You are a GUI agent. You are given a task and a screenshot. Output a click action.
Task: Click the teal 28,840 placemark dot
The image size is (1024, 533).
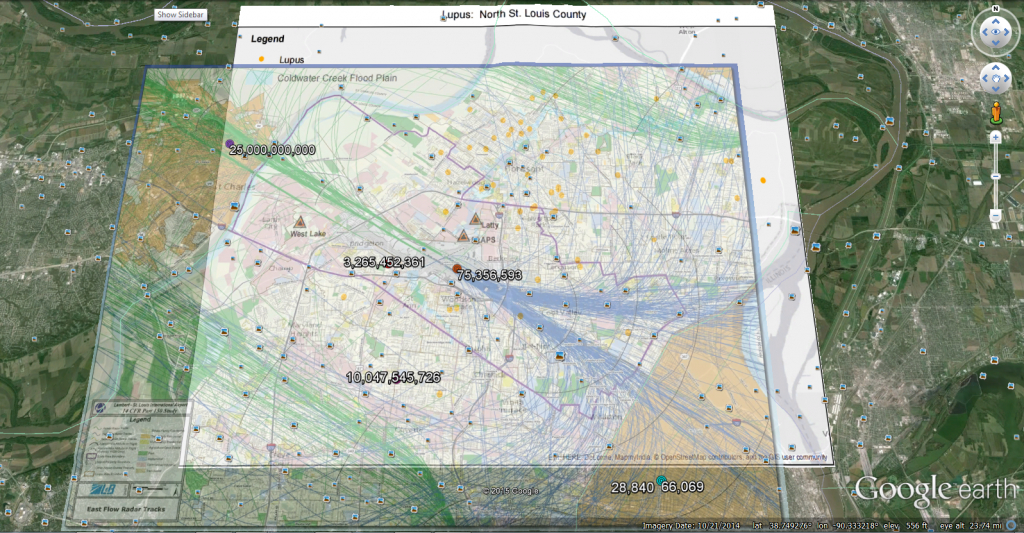[x=660, y=480]
